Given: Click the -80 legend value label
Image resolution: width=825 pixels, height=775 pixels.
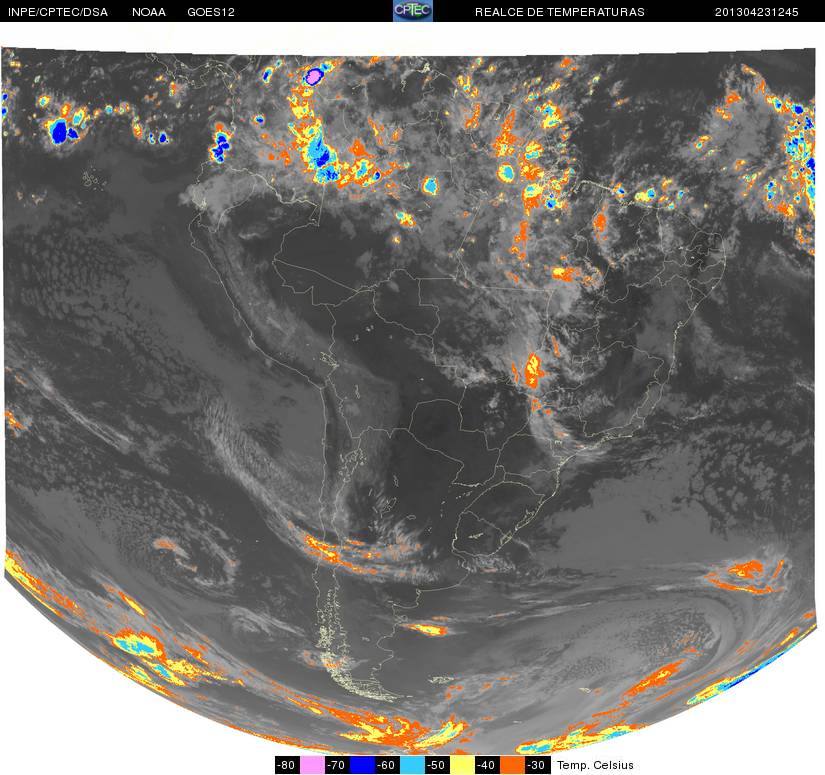Looking at the screenshot, I should pyautogui.click(x=287, y=764).
